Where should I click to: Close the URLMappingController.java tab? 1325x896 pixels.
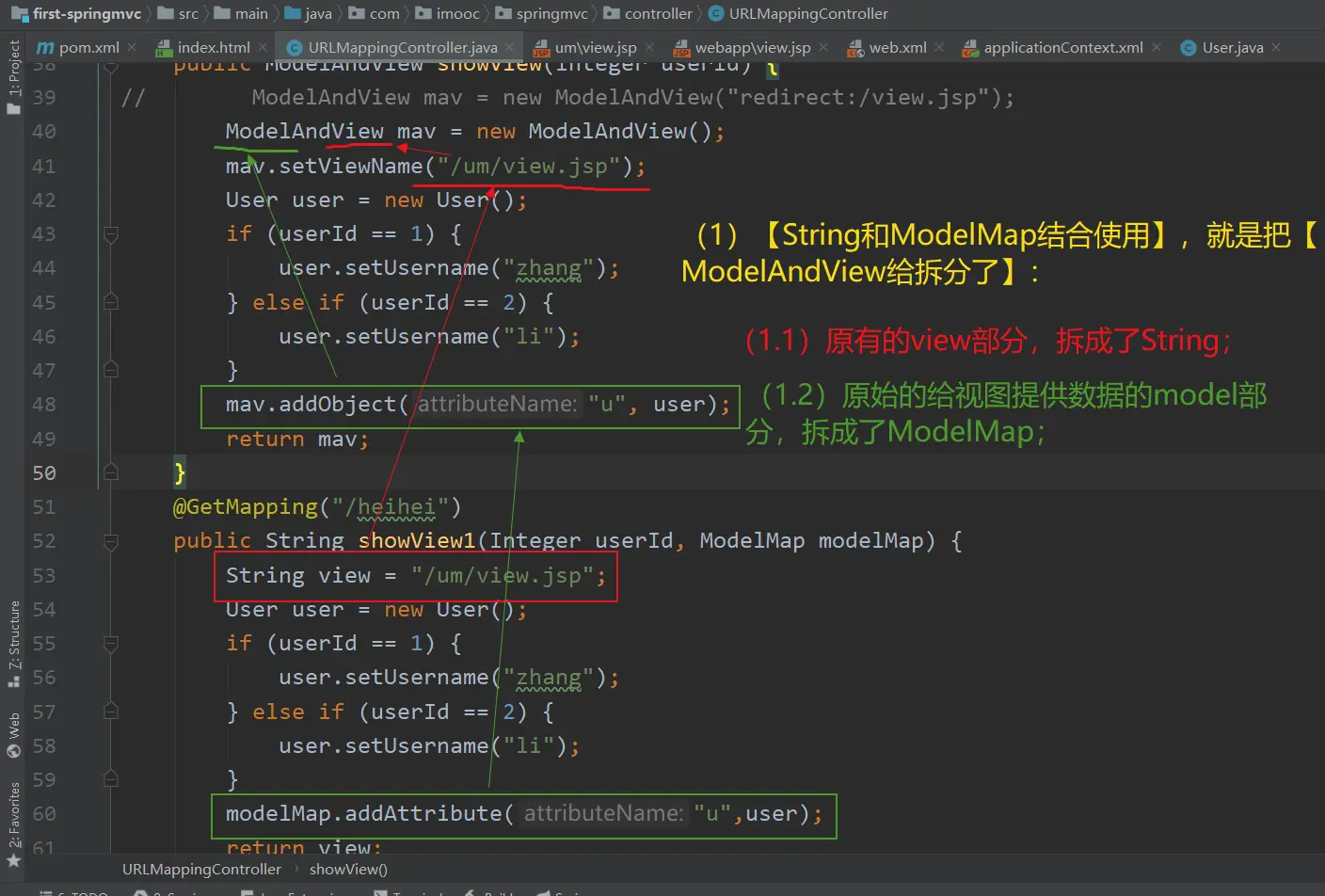tap(510, 47)
